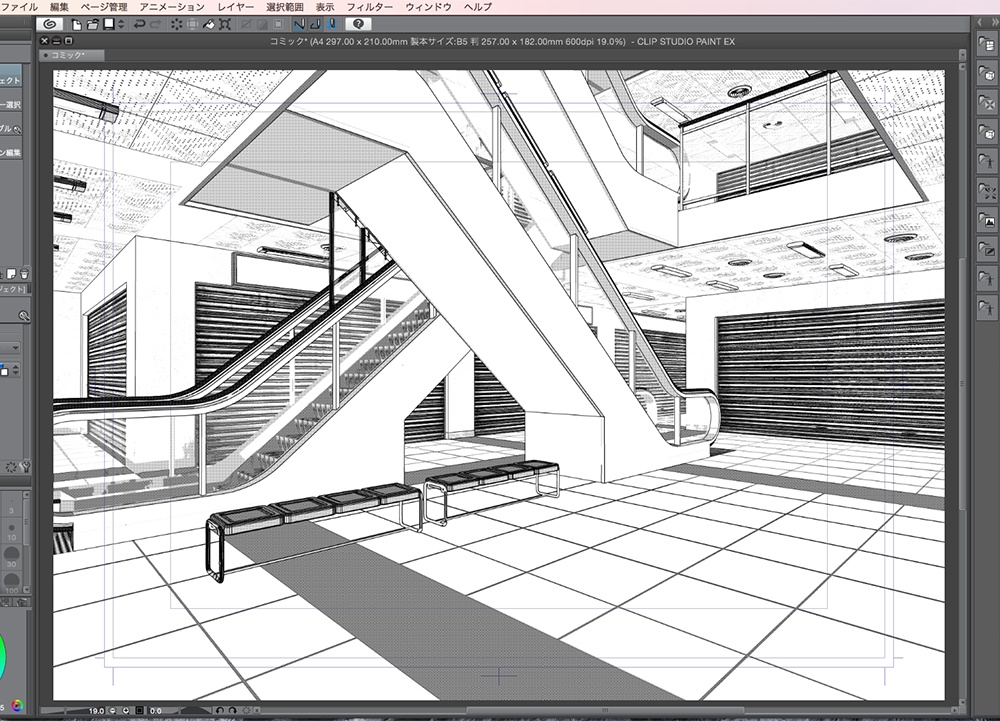The height and width of the screenshot is (721, 1000).
Task: Click the Save icon in toolbar
Action: [x=106, y=23]
